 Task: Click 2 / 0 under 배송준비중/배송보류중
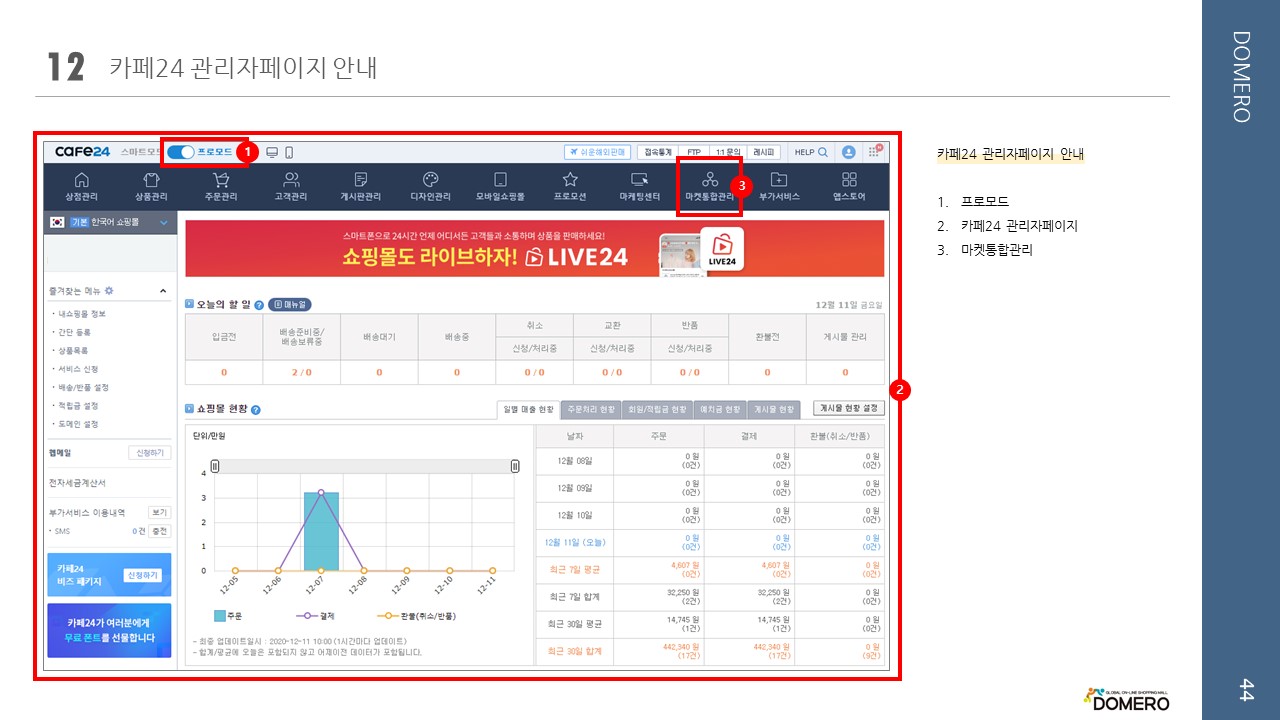tap(302, 372)
